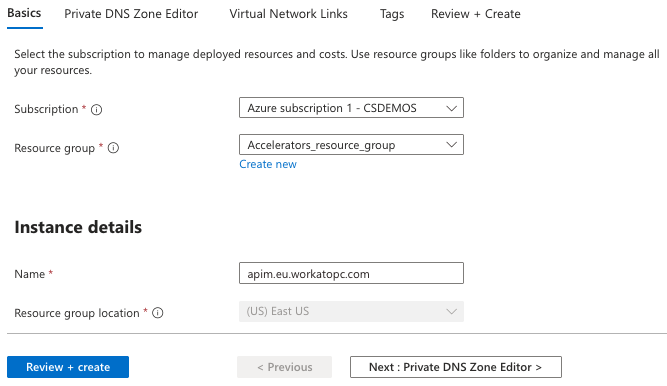Image resolution: width=667 pixels, height=386 pixels.
Task: Show info tooltip for Resource group location
Action: pyautogui.click(x=158, y=313)
